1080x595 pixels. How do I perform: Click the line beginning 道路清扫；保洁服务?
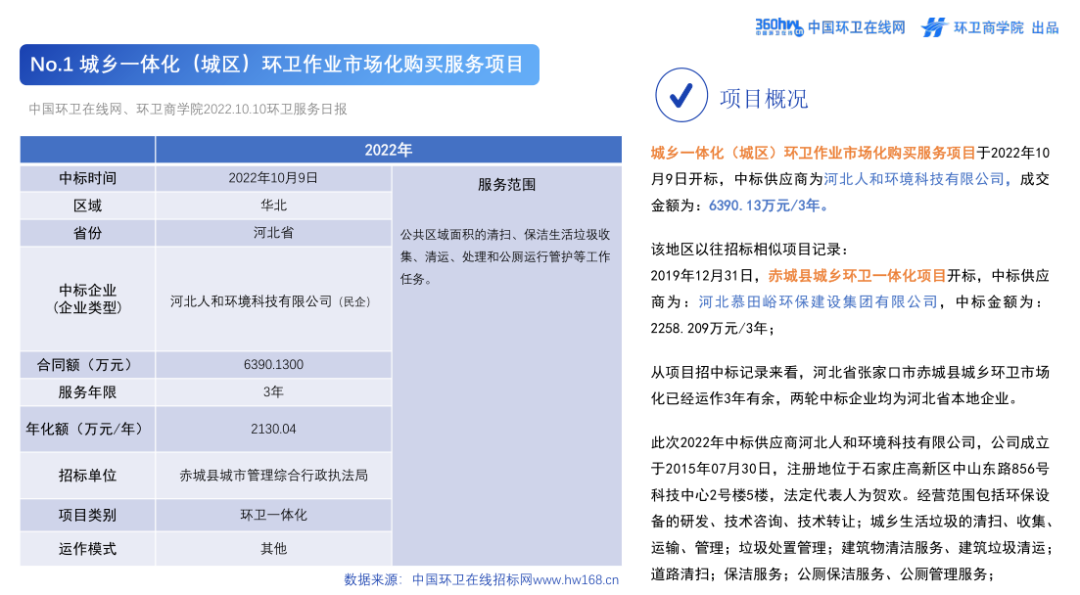(822, 574)
